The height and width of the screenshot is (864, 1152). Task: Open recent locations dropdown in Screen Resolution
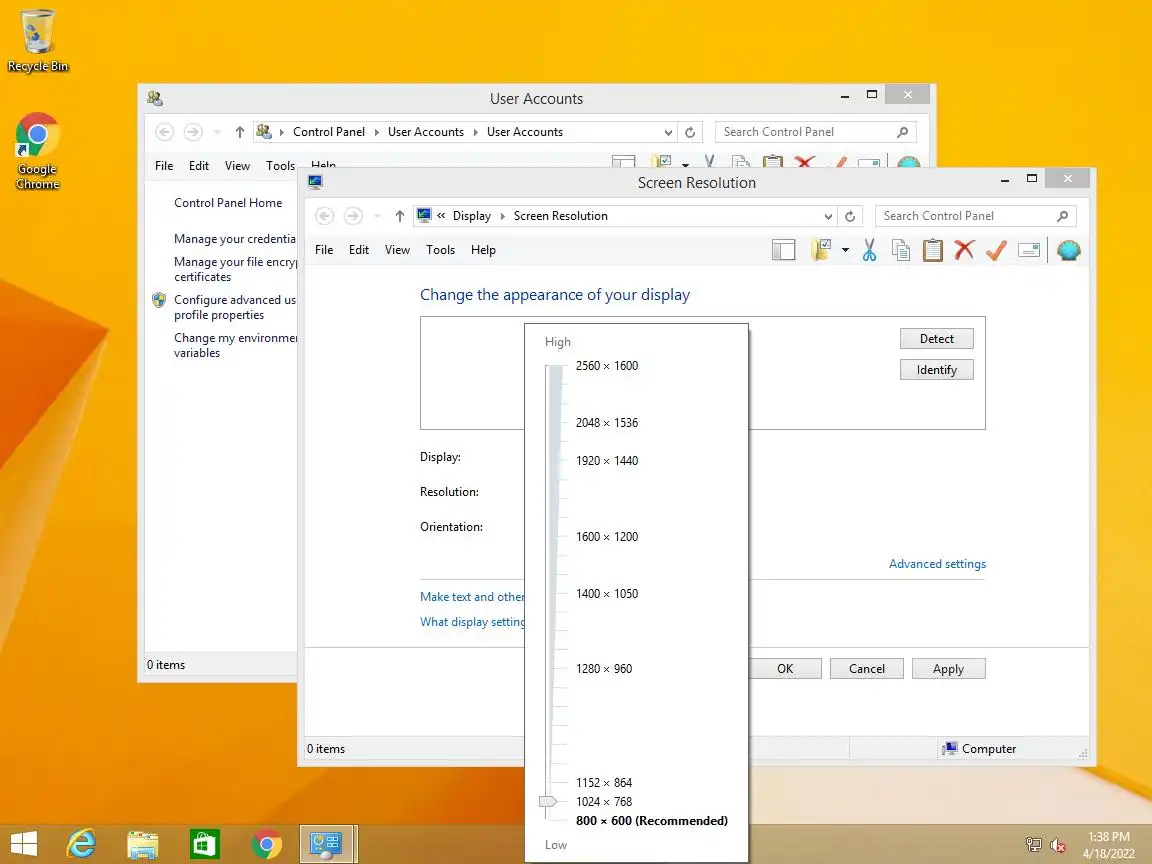(377, 216)
